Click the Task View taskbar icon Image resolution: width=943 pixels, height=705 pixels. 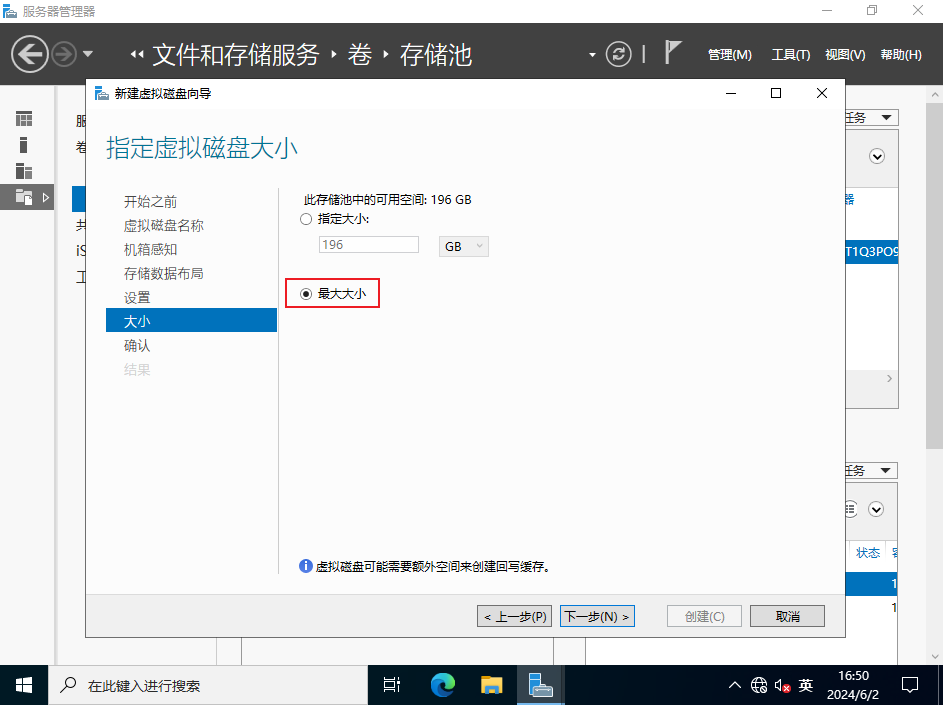[x=393, y=685]
